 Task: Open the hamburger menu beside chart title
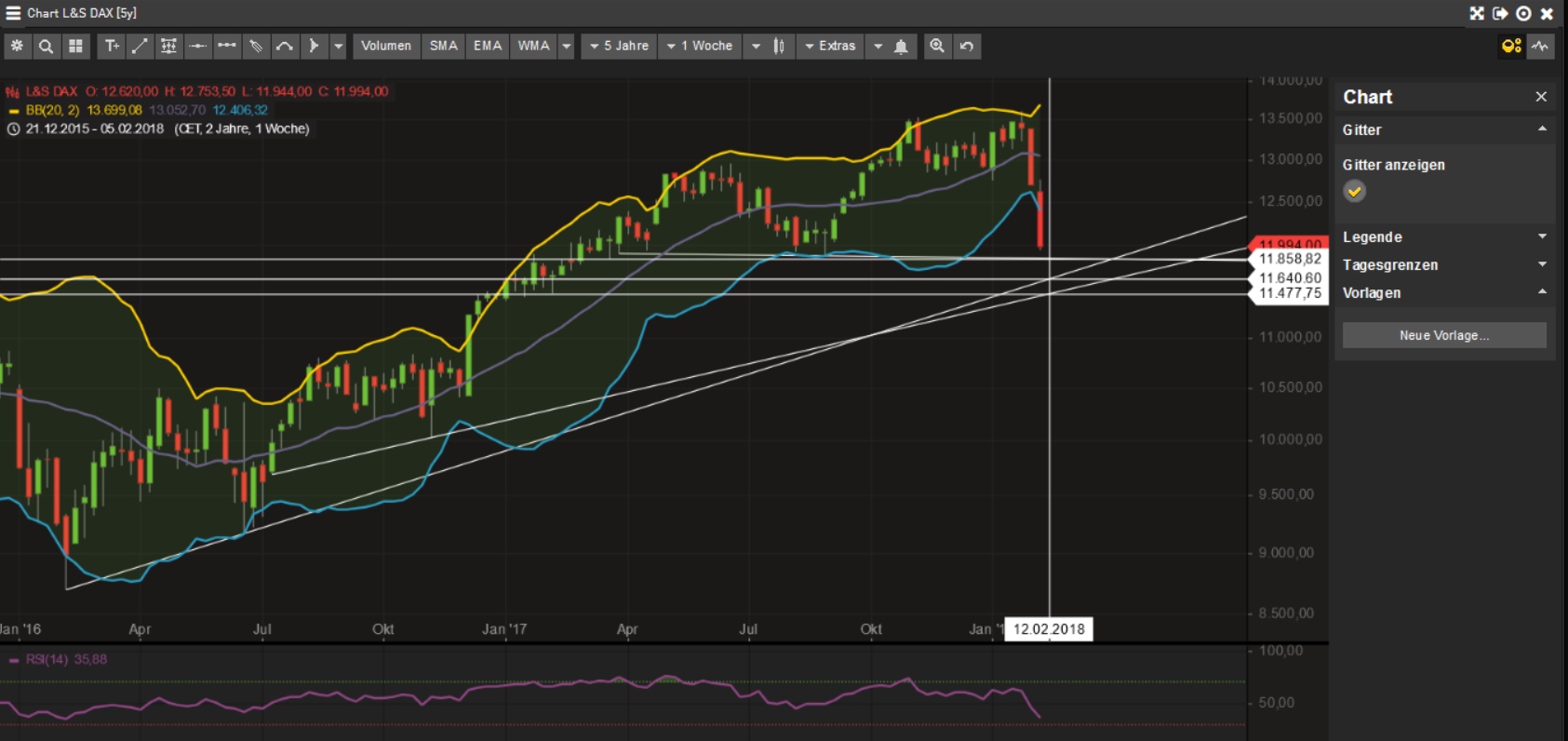pos(13,13)
